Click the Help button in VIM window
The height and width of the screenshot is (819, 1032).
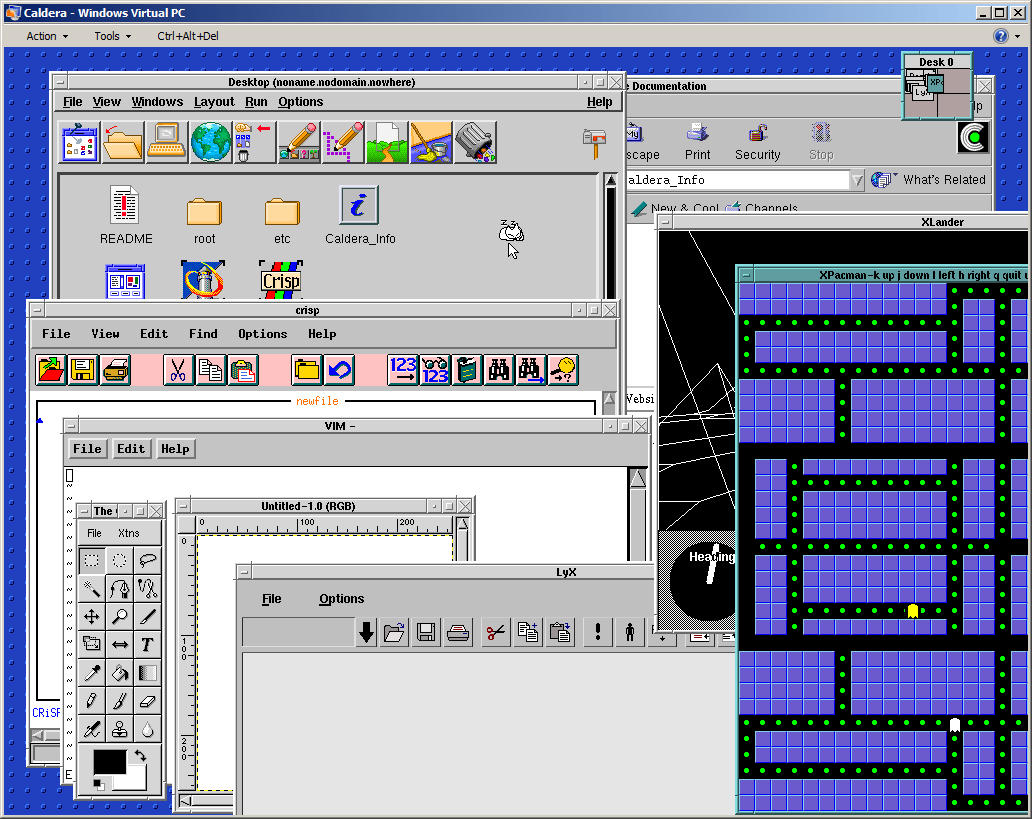click(x=175, y=449)
